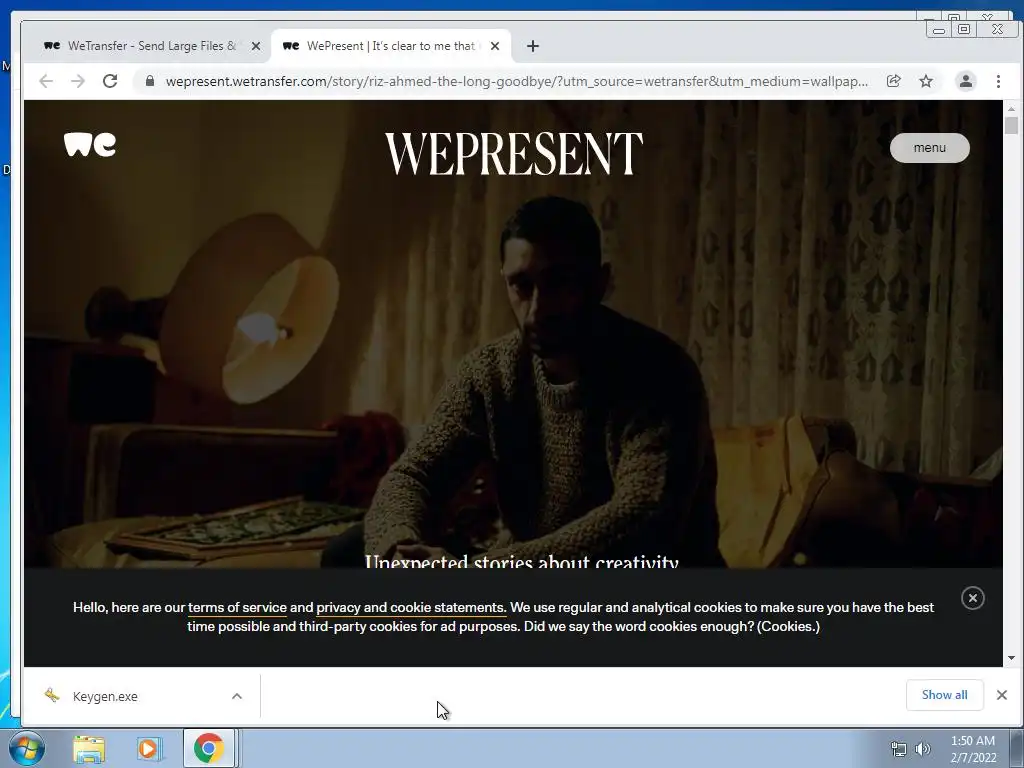Click the page scrollbar up arrow
The height and width of the screenshot is (768, 1024).
1012,108
